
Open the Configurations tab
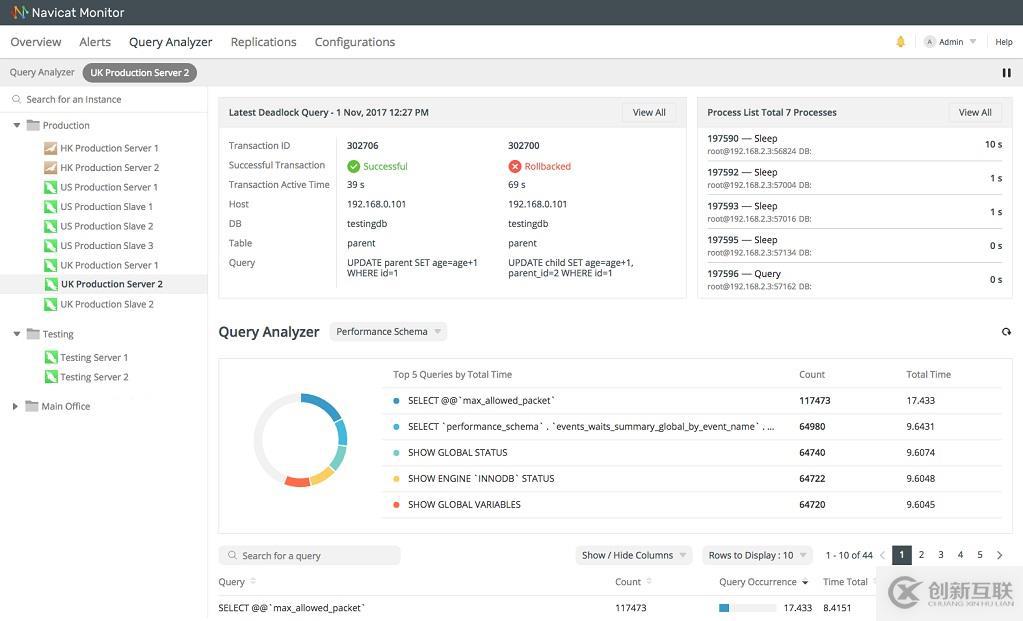coord(355,42)
